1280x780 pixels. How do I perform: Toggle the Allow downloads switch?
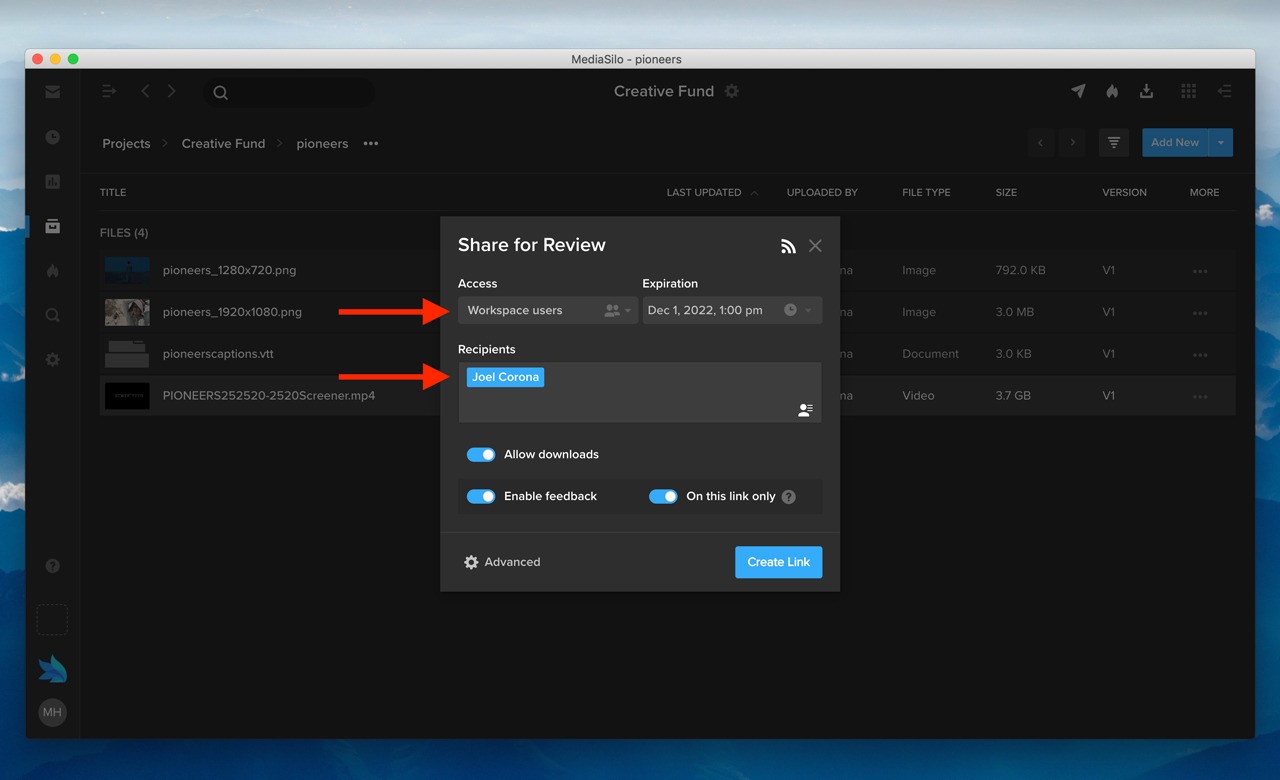481,455
